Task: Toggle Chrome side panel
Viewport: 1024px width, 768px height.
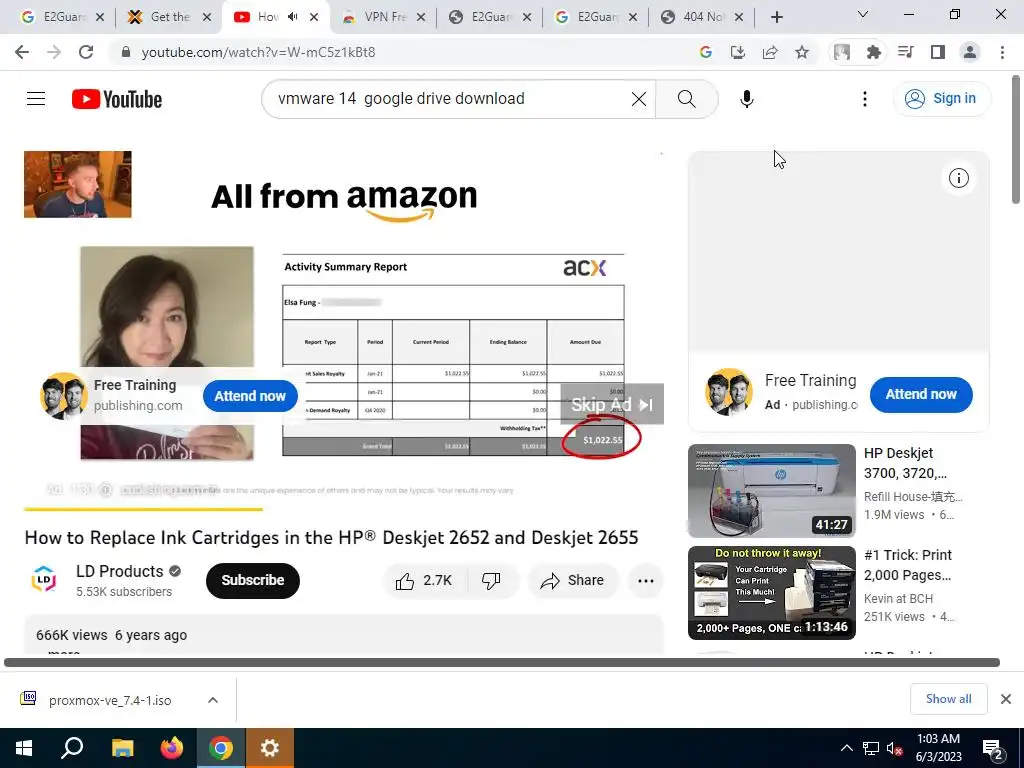Action: tap(938, 52)
